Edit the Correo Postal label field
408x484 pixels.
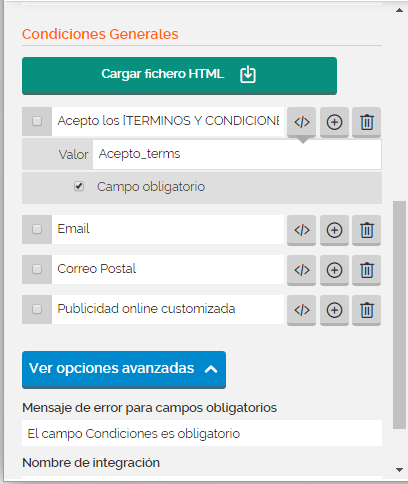pyautogui.click(x=168, y=269)
